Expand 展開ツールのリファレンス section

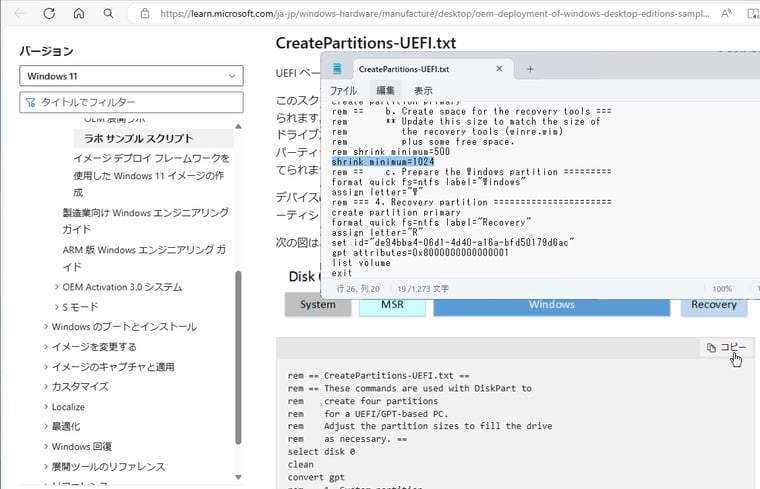[x=46, y=467]
